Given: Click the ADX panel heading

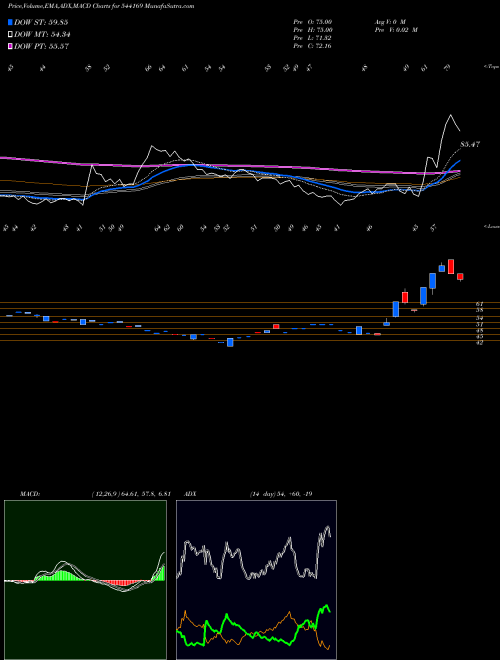Looking at the screenshot, I should pos(190,494).
